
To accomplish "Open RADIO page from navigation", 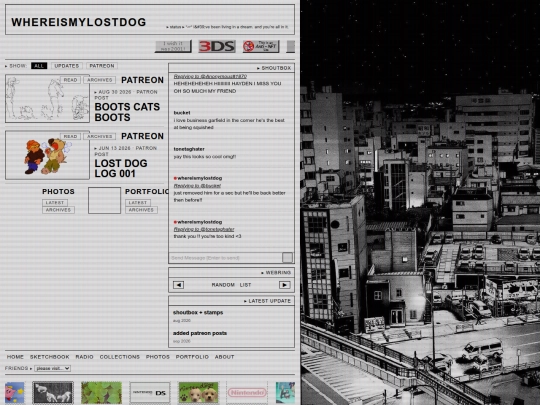I will click(84, 357).
